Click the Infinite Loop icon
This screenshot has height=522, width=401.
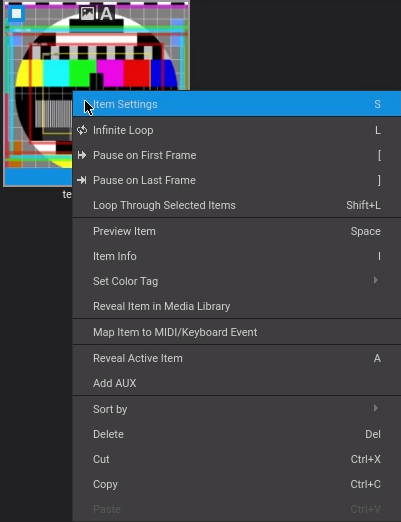coord(82,130)
